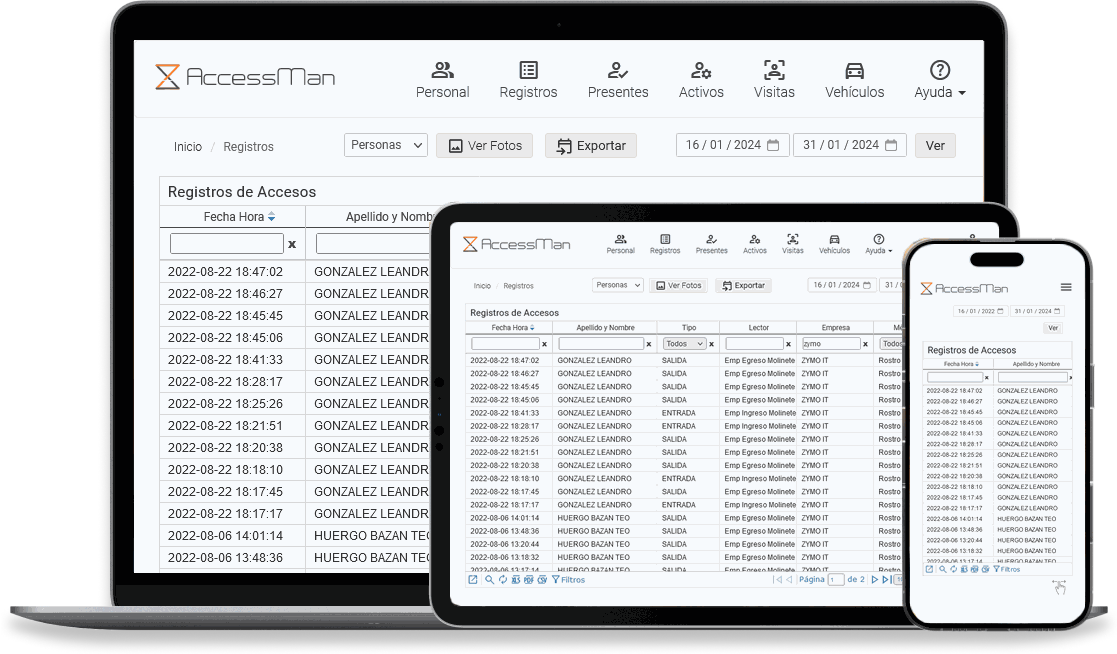
Task: Click Registros breadcrumb on the laptop
Action: pyautogui.click(x=249, y=147)
